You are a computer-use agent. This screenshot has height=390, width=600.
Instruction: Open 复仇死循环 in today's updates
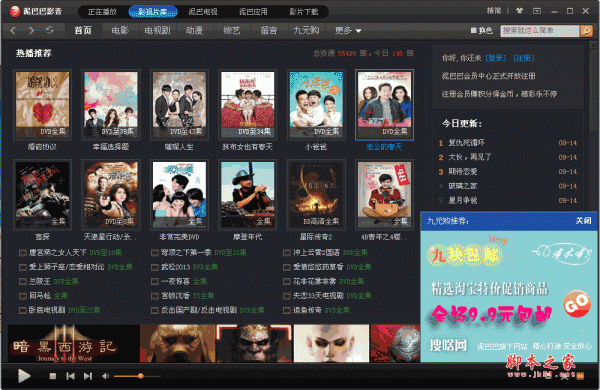point(466,143)
